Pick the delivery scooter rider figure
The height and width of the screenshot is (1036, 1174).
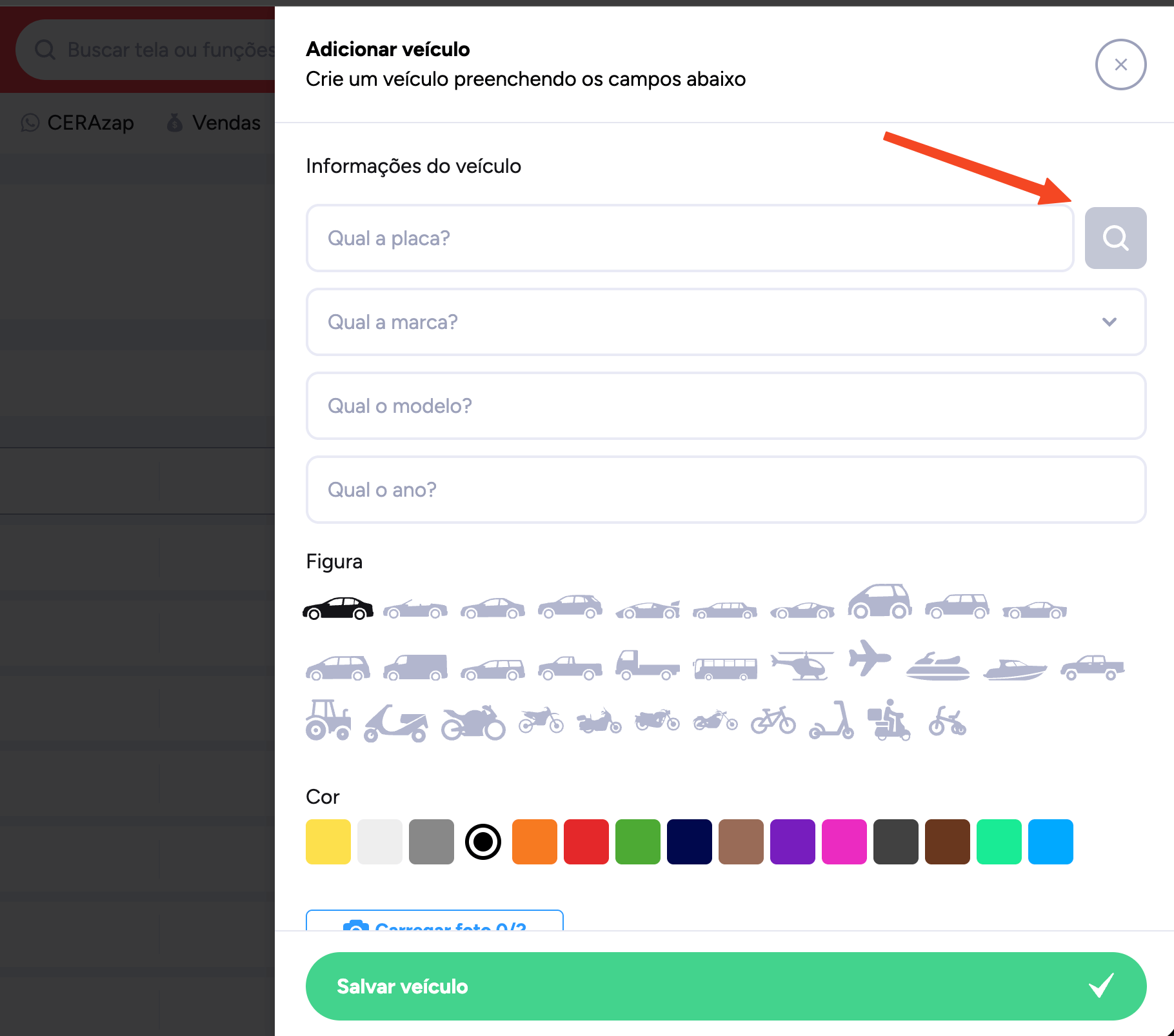click(x=889, y=721)
